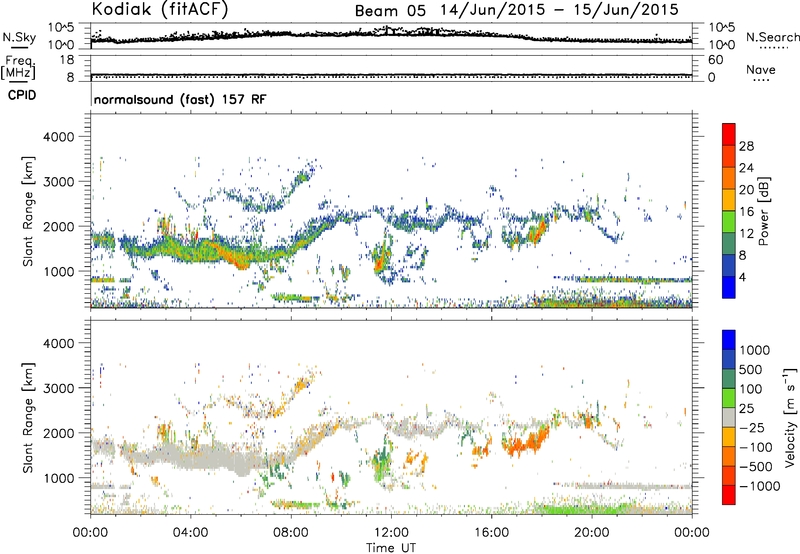Click the 'Power [dB]' colorbar title
This screenshot has height=554, width=800.
763,211
